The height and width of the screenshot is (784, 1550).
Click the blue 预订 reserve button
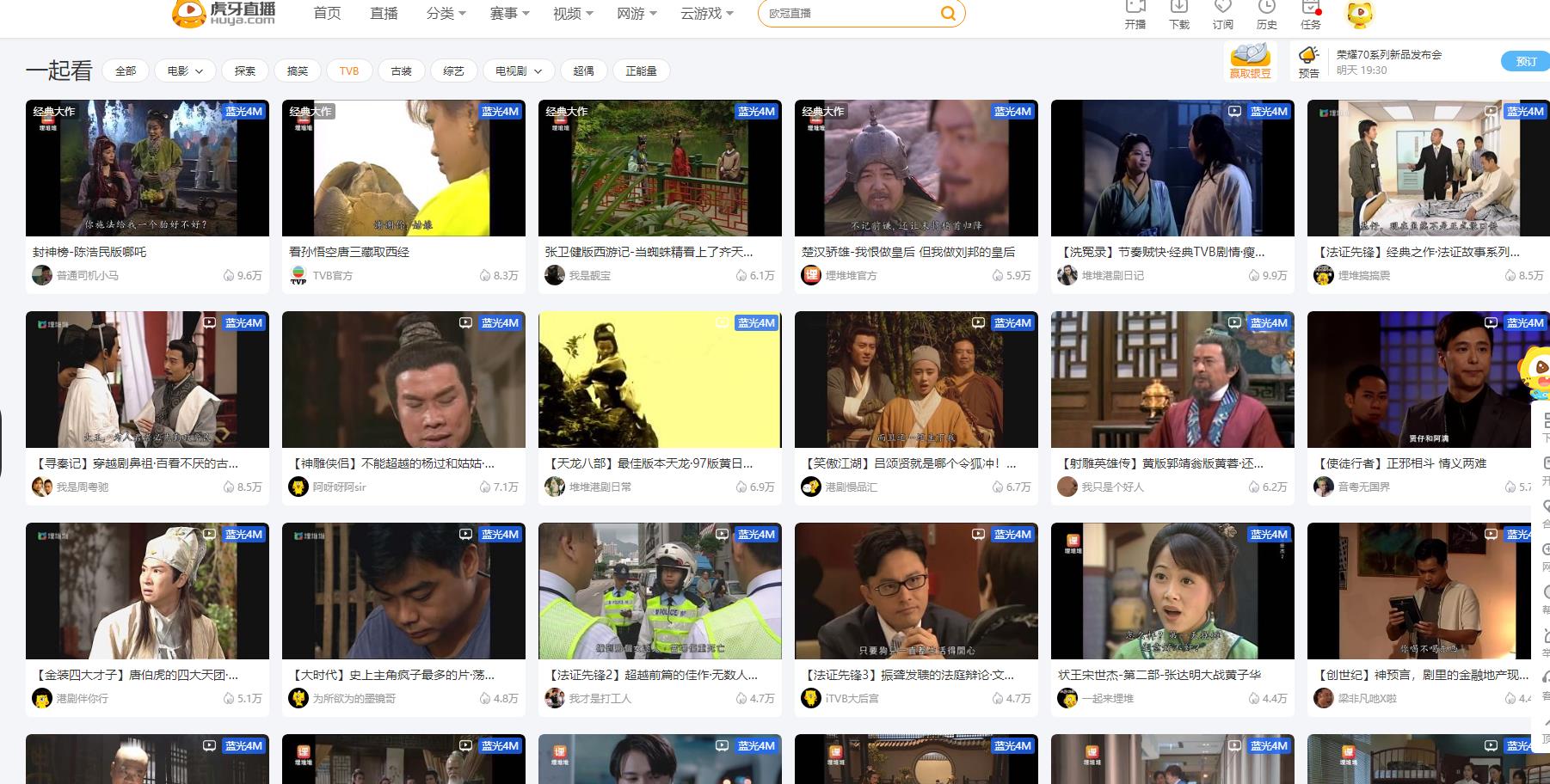1526,61
